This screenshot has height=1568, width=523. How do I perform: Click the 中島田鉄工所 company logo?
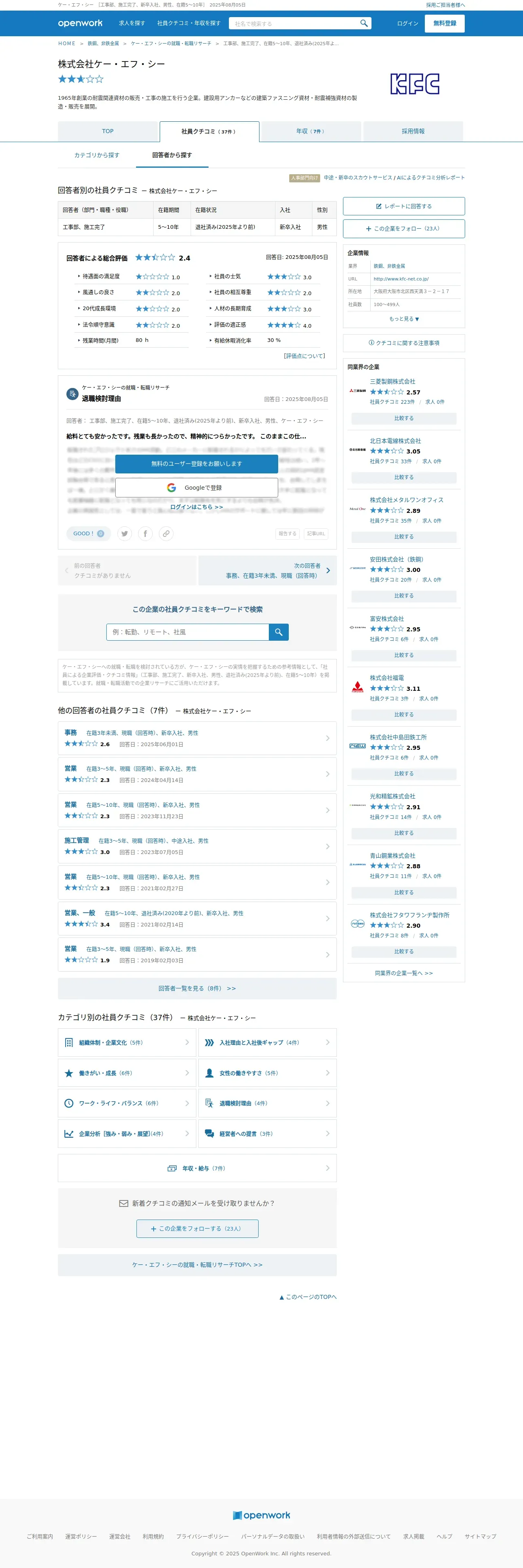pyautogui.click(x=357, y=746)
